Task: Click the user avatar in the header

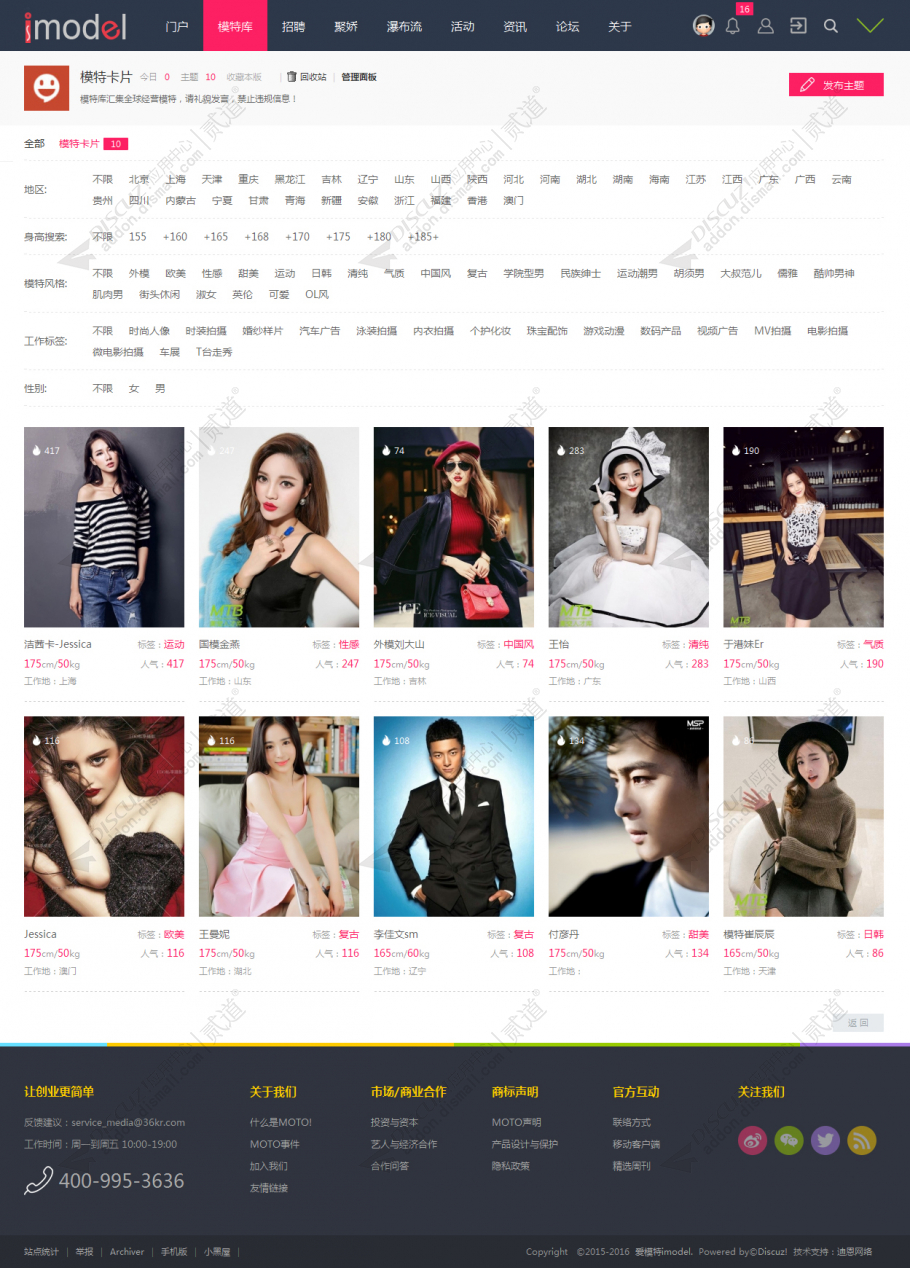Action: [703, 26]
